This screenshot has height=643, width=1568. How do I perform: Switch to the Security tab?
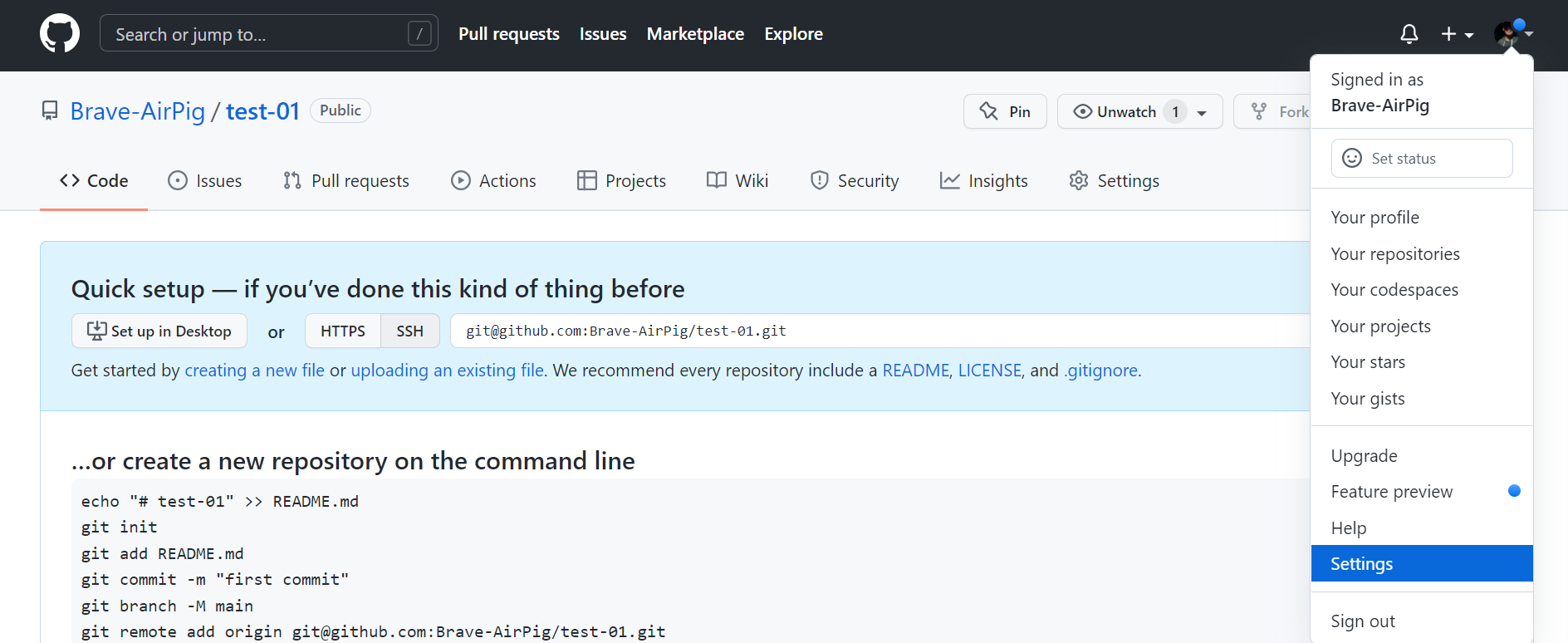[x=855, y=180]
